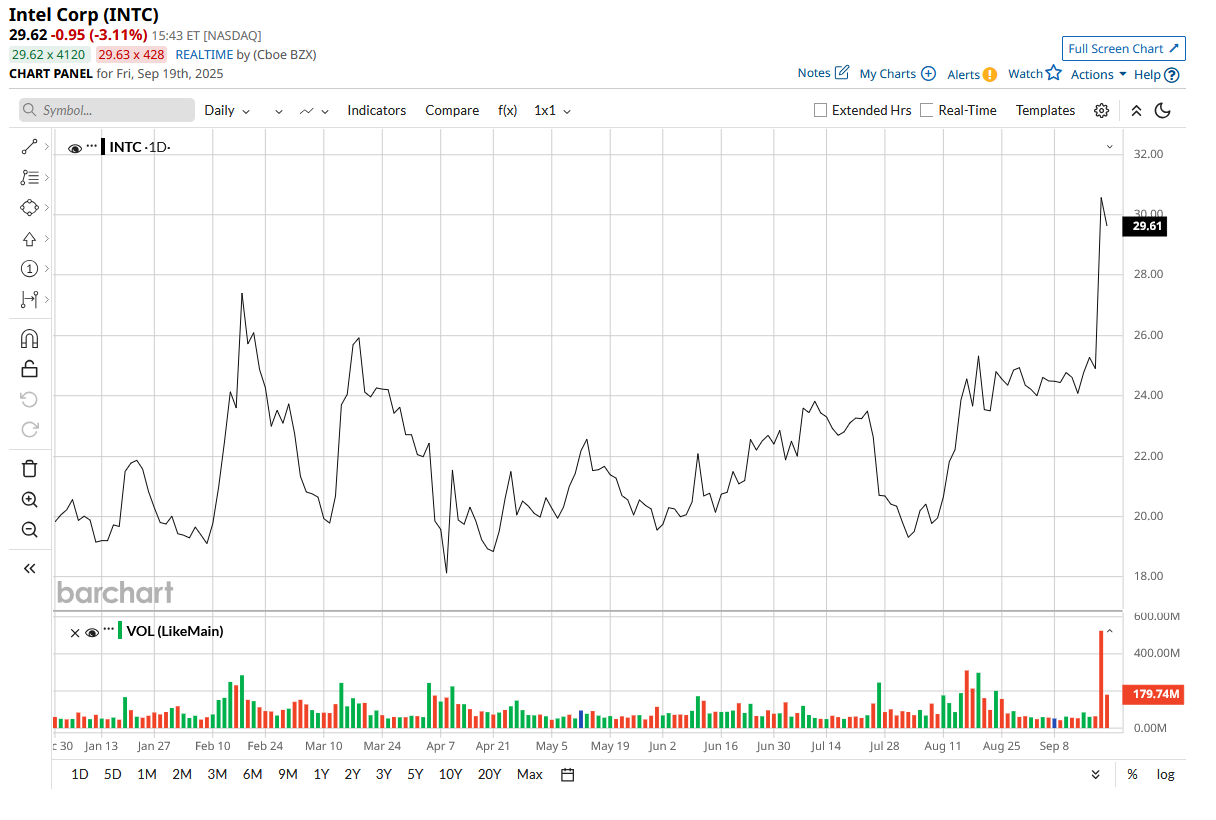Viewport: 1216px width, 820px height.
Task: Redo the last chart action
Action: 29,430
